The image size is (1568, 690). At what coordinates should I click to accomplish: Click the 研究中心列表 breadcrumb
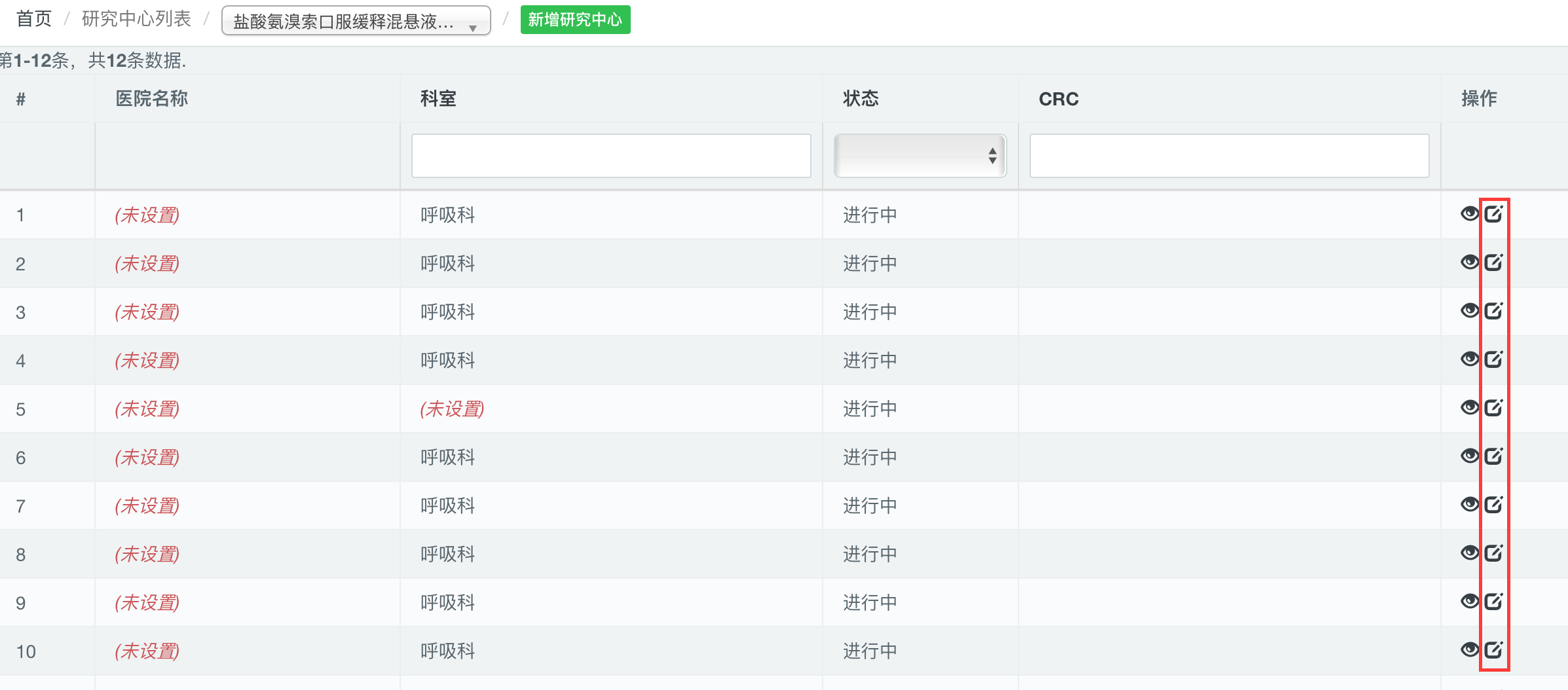pyautogui.click(x=136, y=19)
